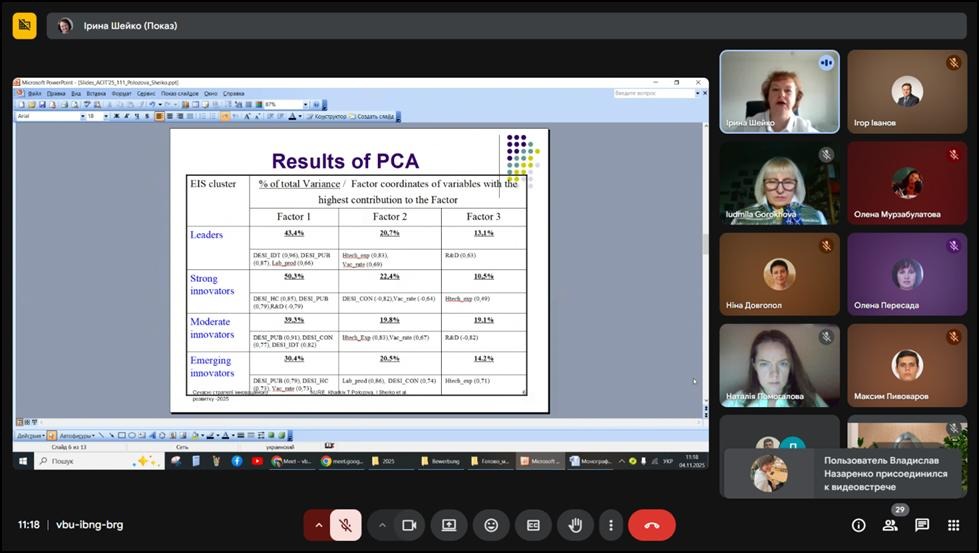979x553 pixels.
Task: Unmute the microphone in Meet
Action: pyautogui.click(x=346, y=525)
